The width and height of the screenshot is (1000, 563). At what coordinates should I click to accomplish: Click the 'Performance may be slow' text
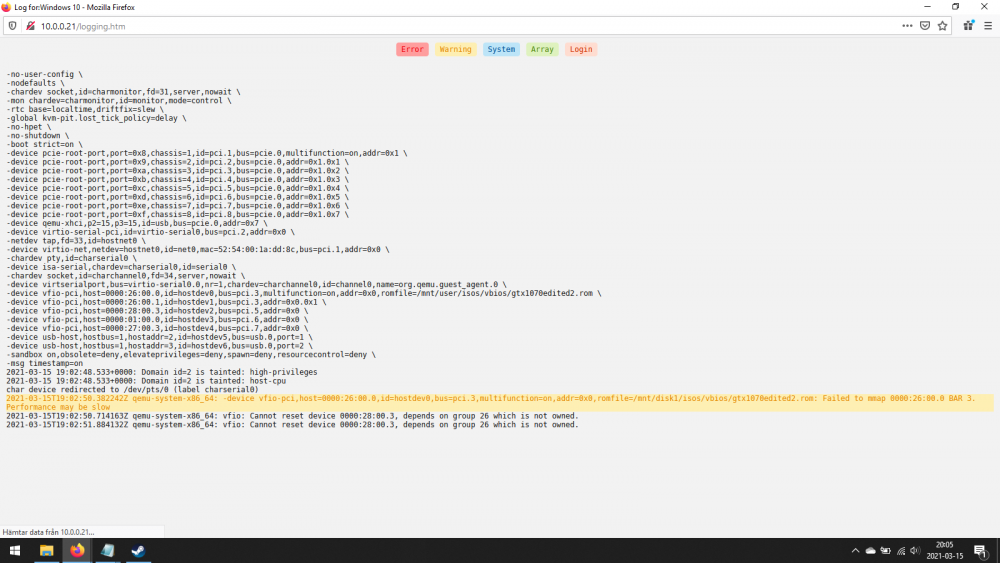[58, 407]
